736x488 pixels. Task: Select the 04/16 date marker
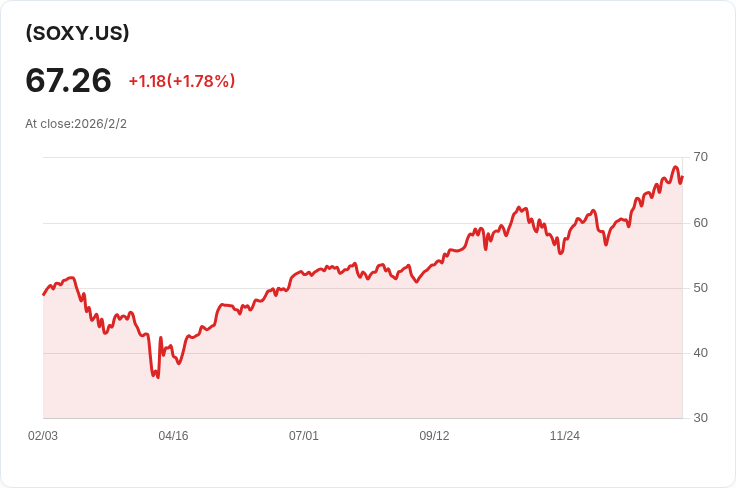point(173,436)
